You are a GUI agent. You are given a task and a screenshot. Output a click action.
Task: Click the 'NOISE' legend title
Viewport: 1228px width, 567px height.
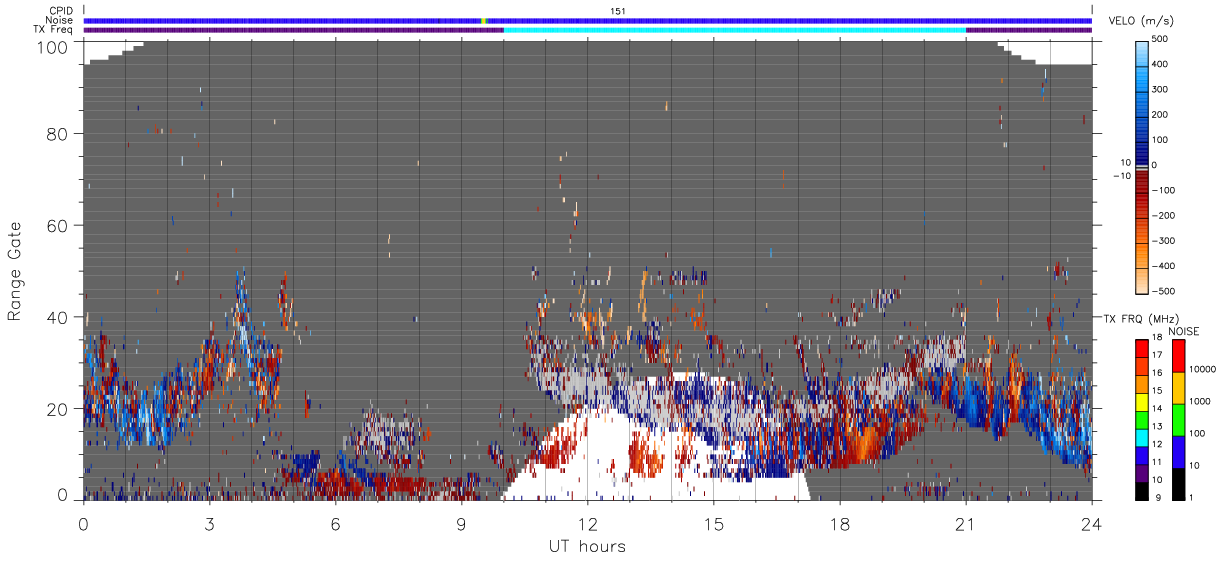pos(1184,331)
